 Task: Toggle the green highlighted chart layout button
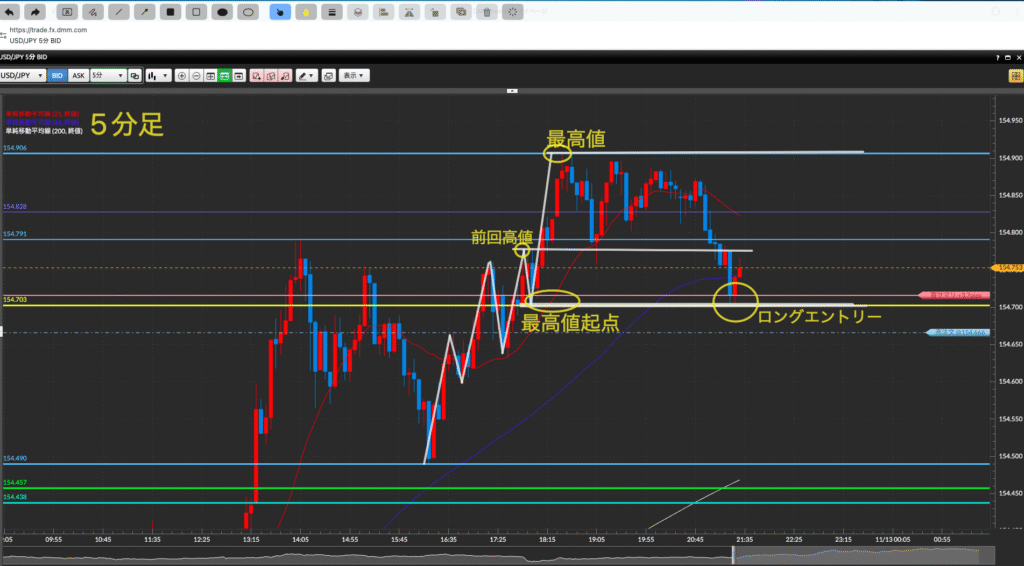pos(225,75)
